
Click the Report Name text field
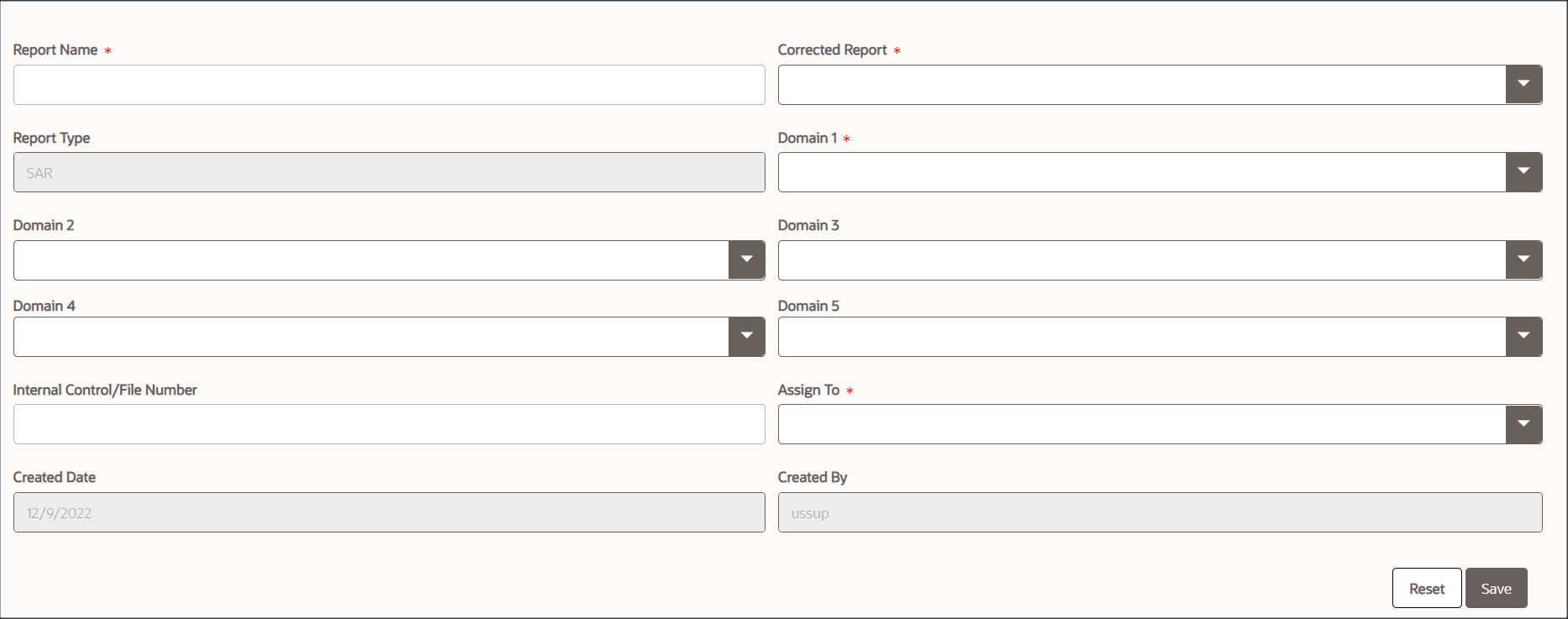(389, 85)
